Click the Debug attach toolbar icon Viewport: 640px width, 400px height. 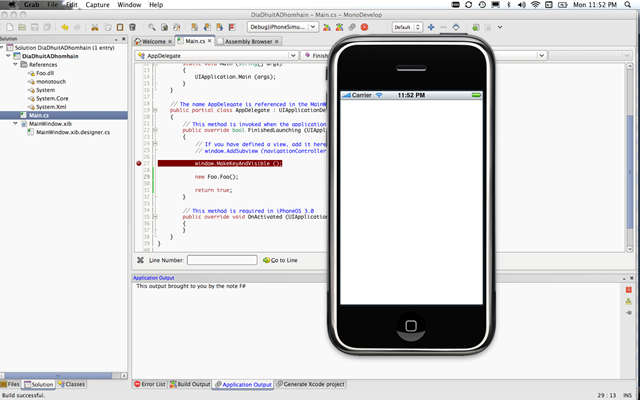coord(352,27)
